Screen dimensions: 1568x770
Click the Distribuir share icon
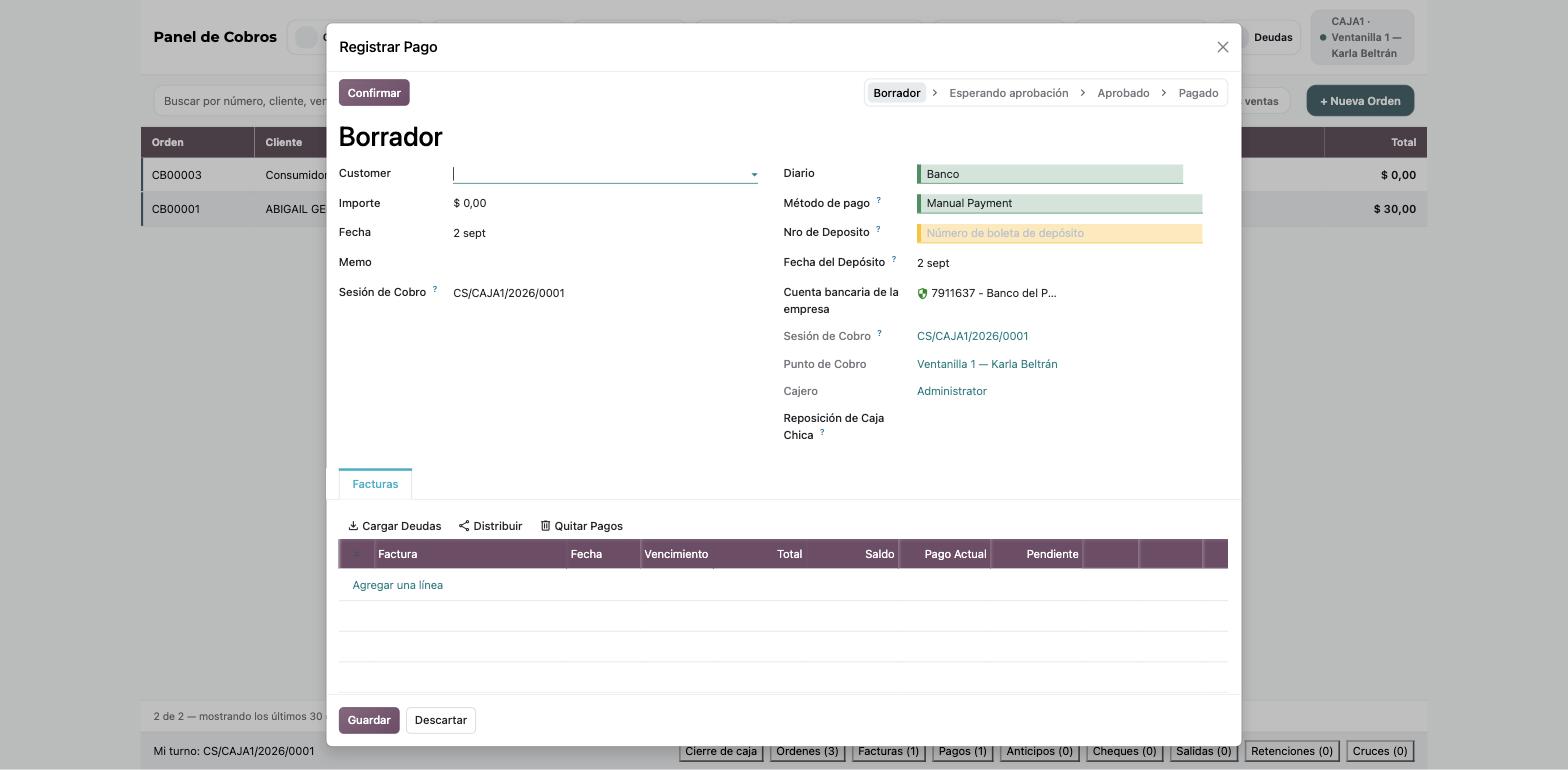coord(464,526)
